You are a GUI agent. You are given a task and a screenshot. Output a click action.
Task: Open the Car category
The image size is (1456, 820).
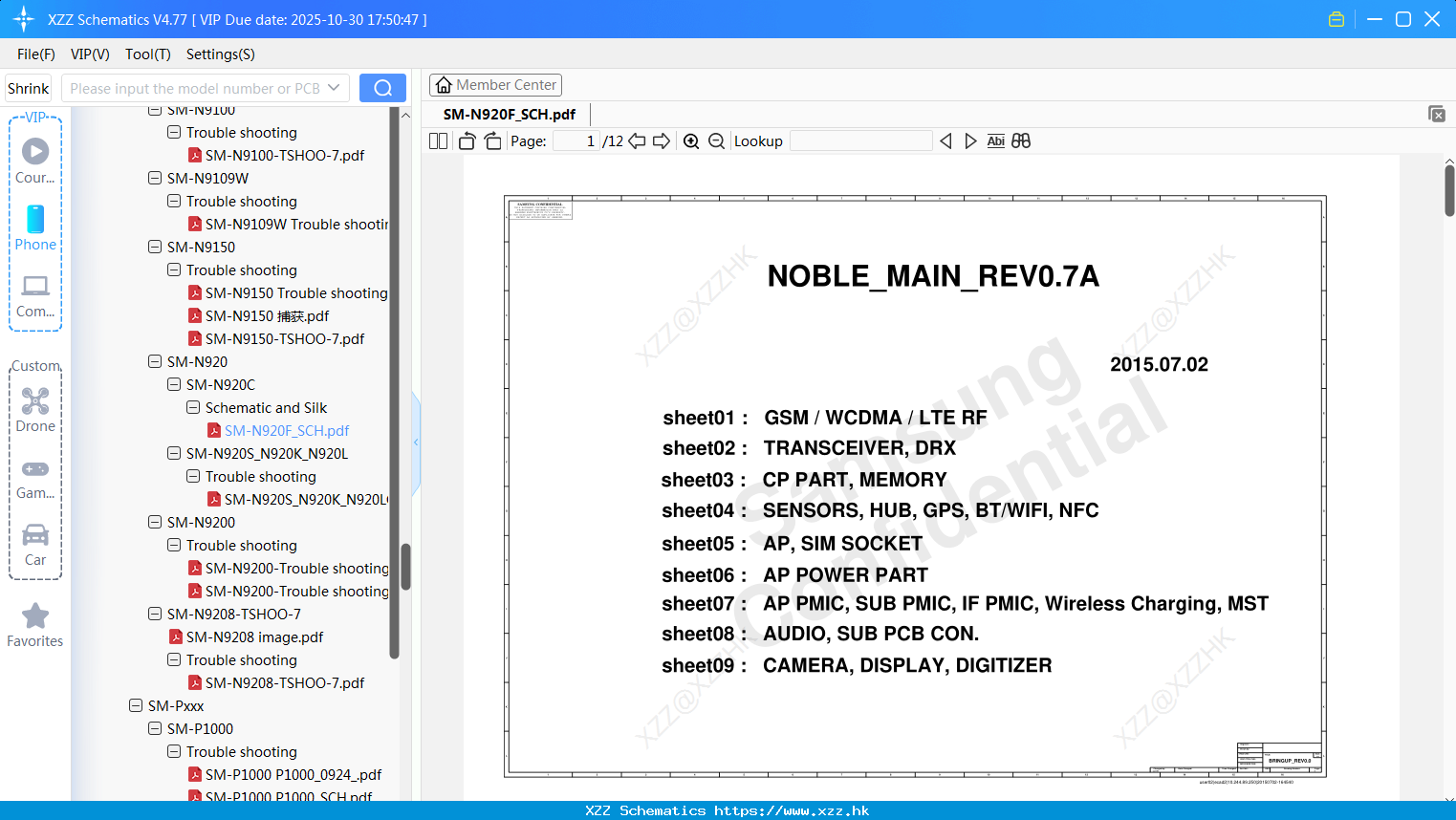(35, 545)
